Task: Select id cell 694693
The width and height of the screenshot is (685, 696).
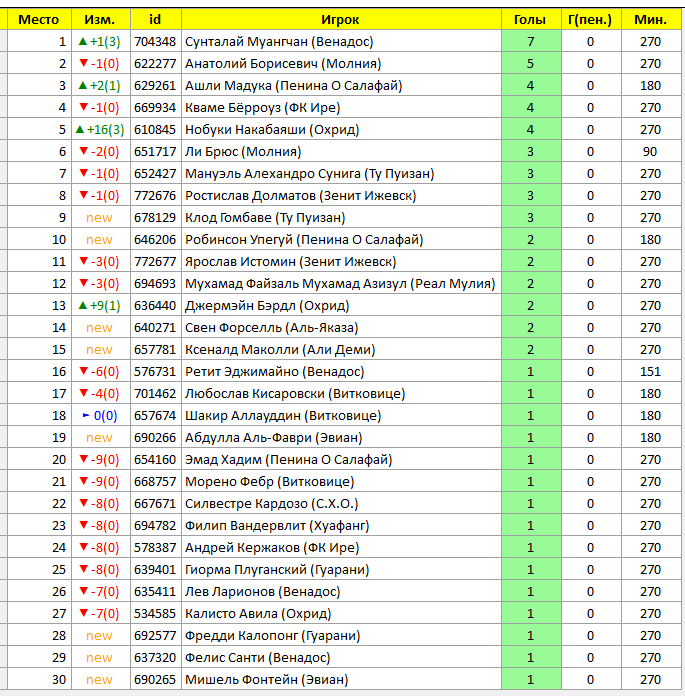Action: coord(155,284)
